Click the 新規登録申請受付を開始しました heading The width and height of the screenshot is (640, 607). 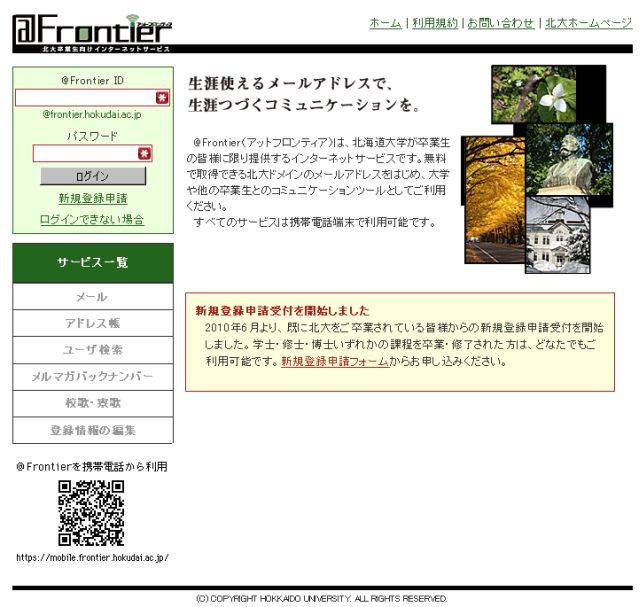[282, 311]
